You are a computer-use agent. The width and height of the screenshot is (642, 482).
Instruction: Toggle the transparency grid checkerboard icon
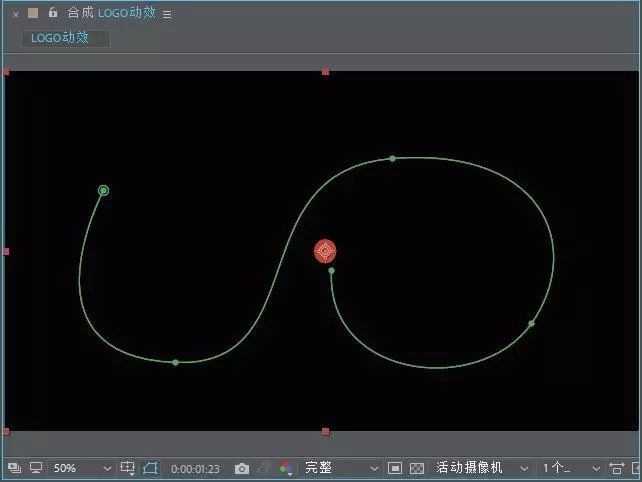coord(417,468)
